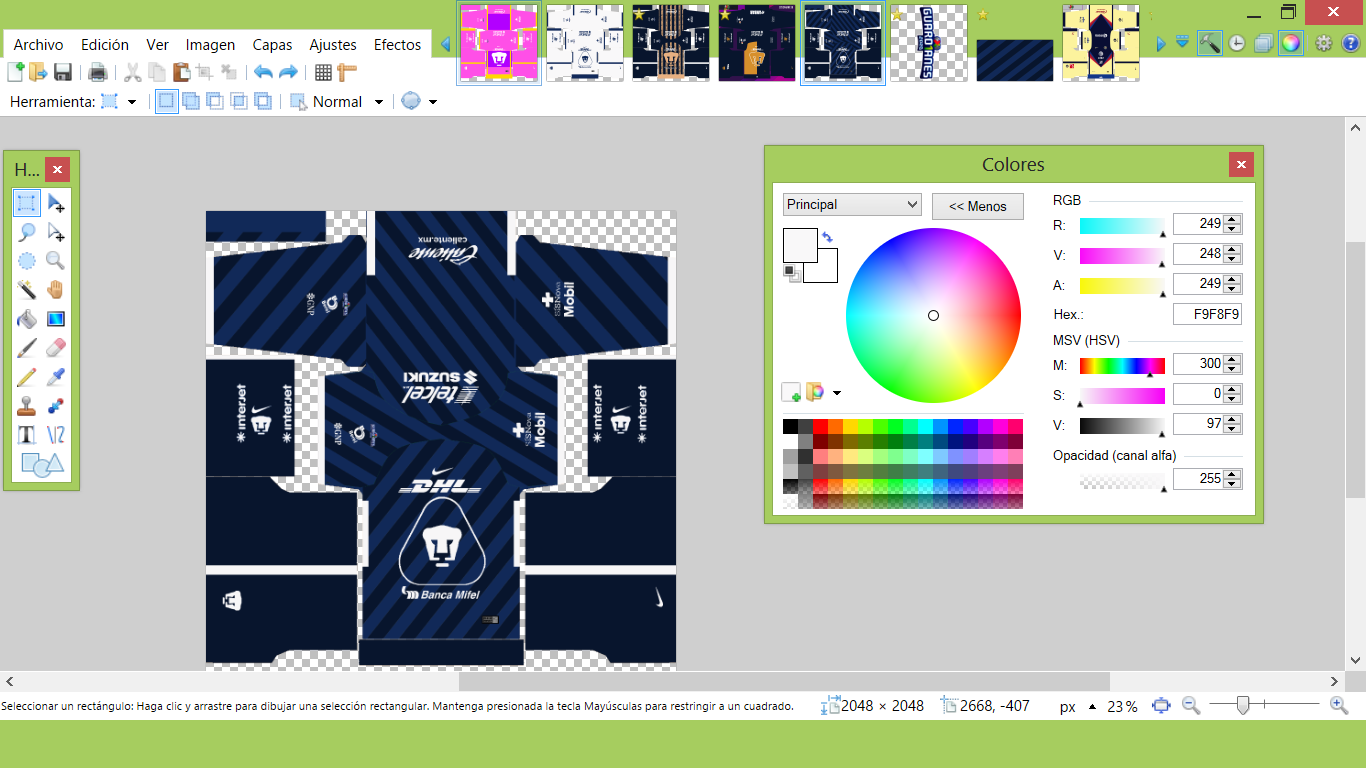
Task: Reset colors to black and white
Action: (x=790, y=272)
